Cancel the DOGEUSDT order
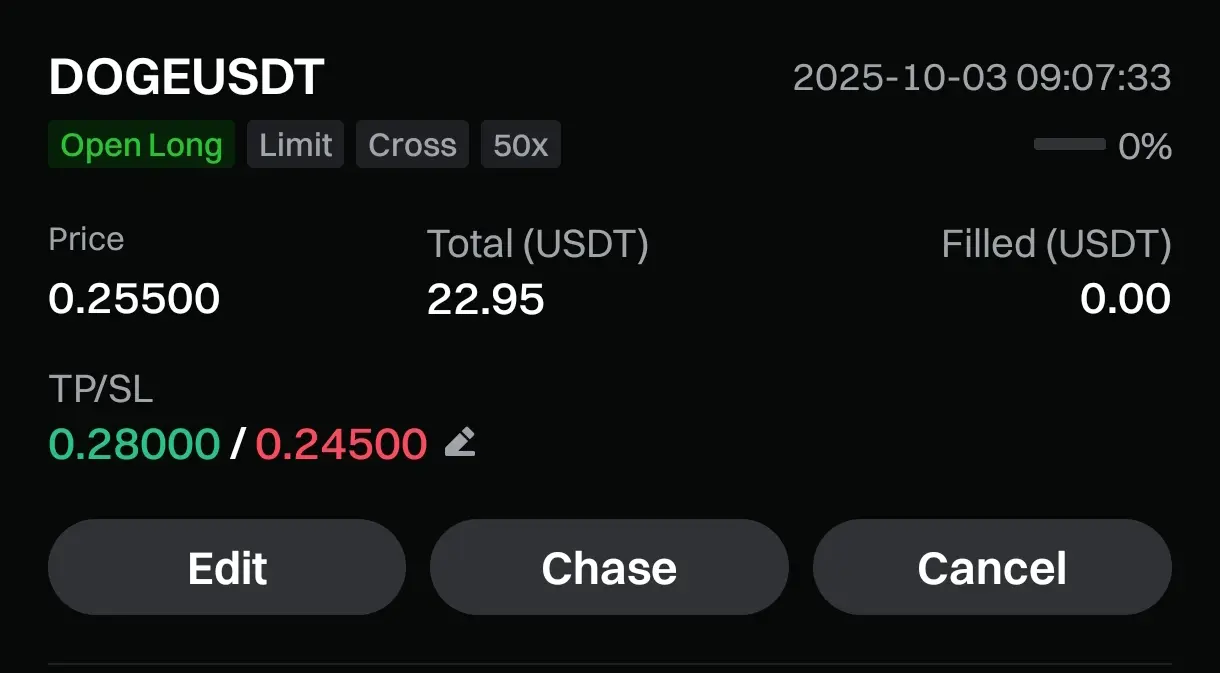1220x673 pixels. coord(992,567)
